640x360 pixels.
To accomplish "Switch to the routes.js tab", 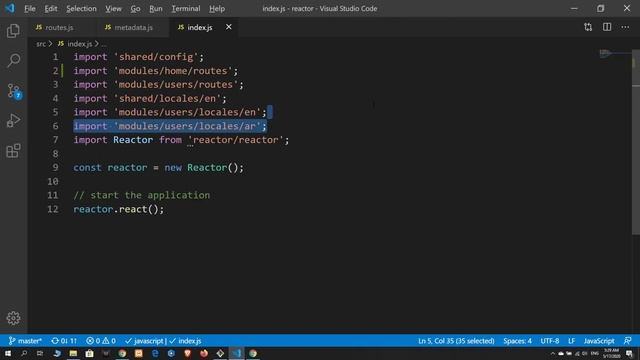I will click(x=60, y=27).
